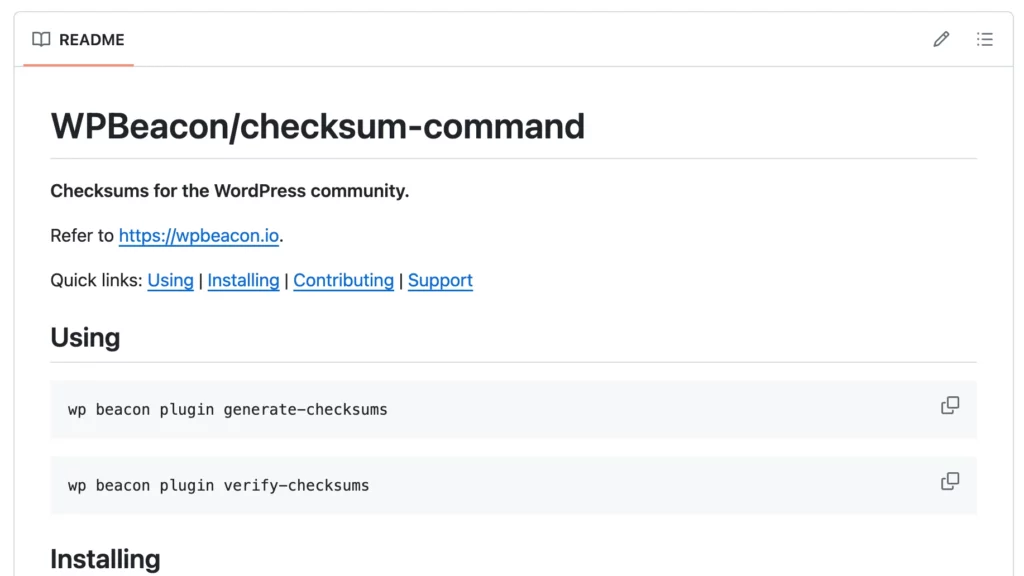Viewport: 1024px width, 576px height.
Task: Click the bold WordPress community tagline
Action: [x=229, y=190]
